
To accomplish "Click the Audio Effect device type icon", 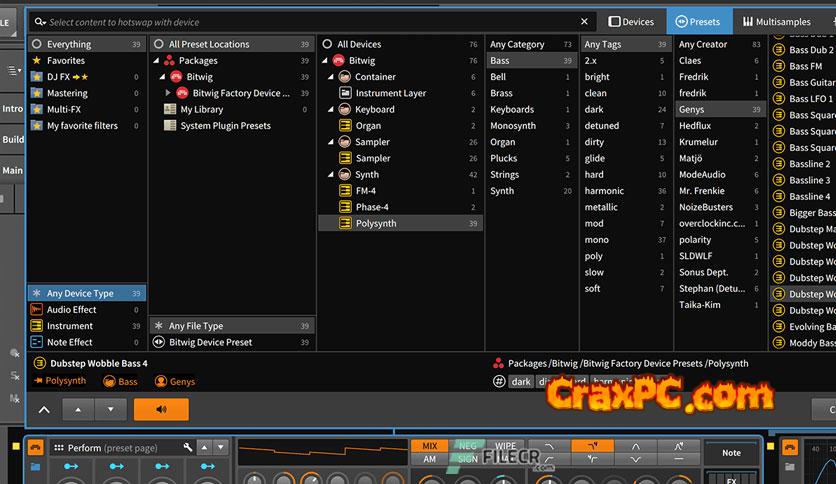I will click(36, 310).
